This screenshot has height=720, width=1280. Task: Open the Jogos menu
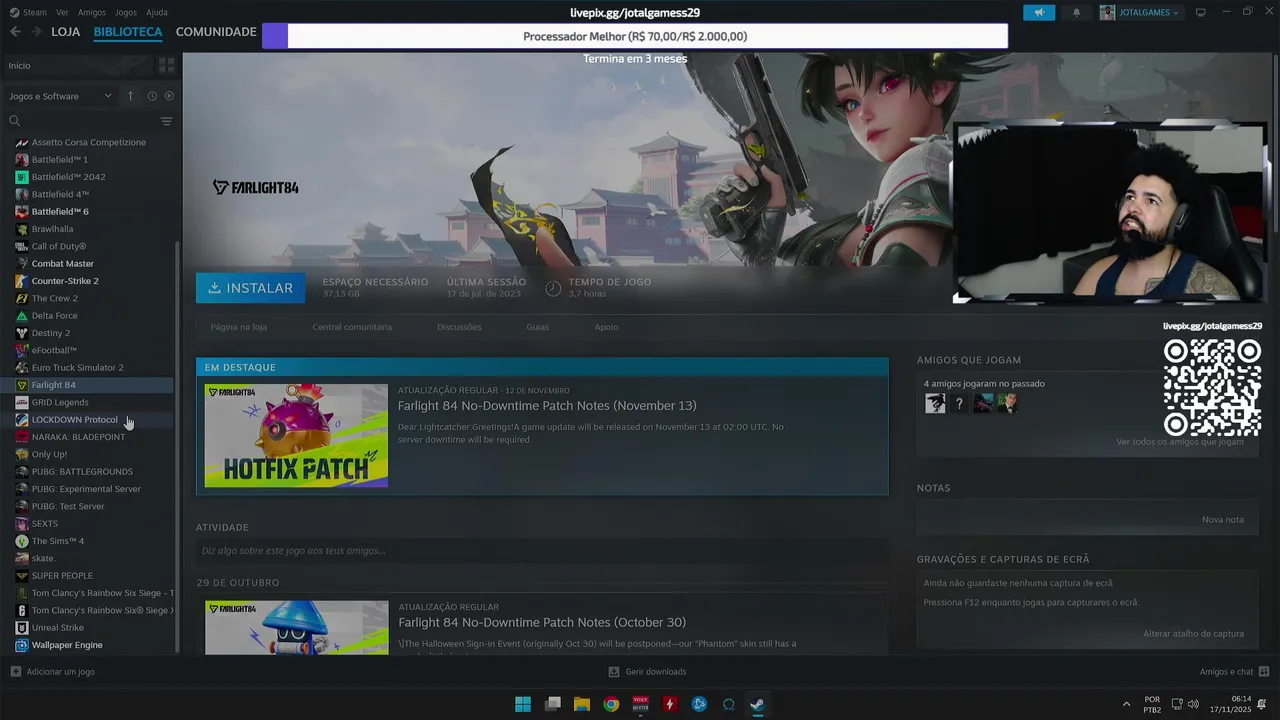tap(126, 12)
